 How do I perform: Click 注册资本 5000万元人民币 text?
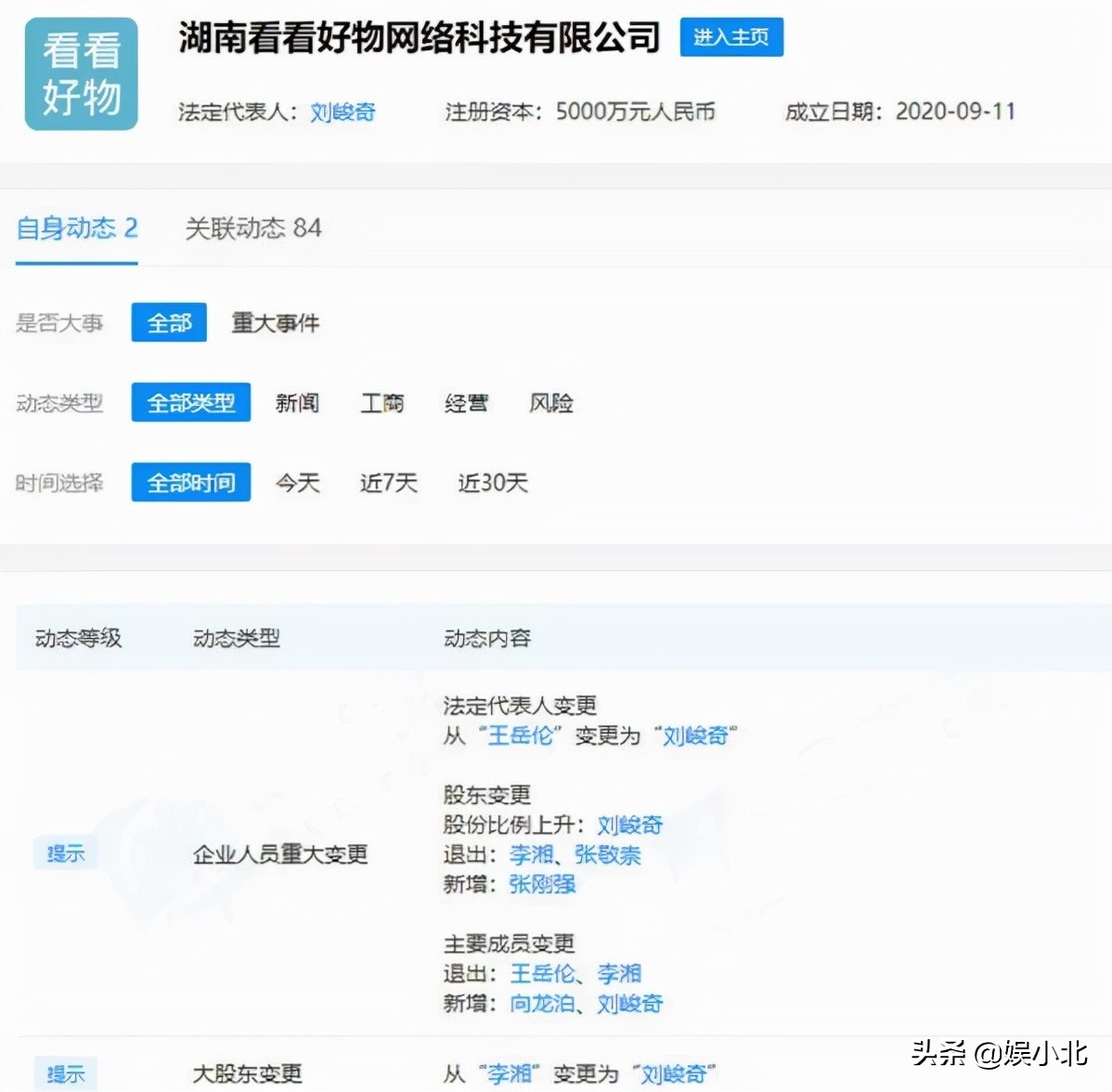[x=579, y=111]
